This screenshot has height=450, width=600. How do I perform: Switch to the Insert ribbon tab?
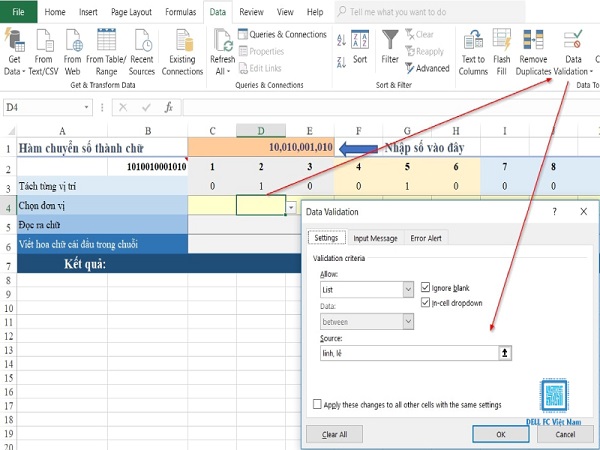coord(88,12)
